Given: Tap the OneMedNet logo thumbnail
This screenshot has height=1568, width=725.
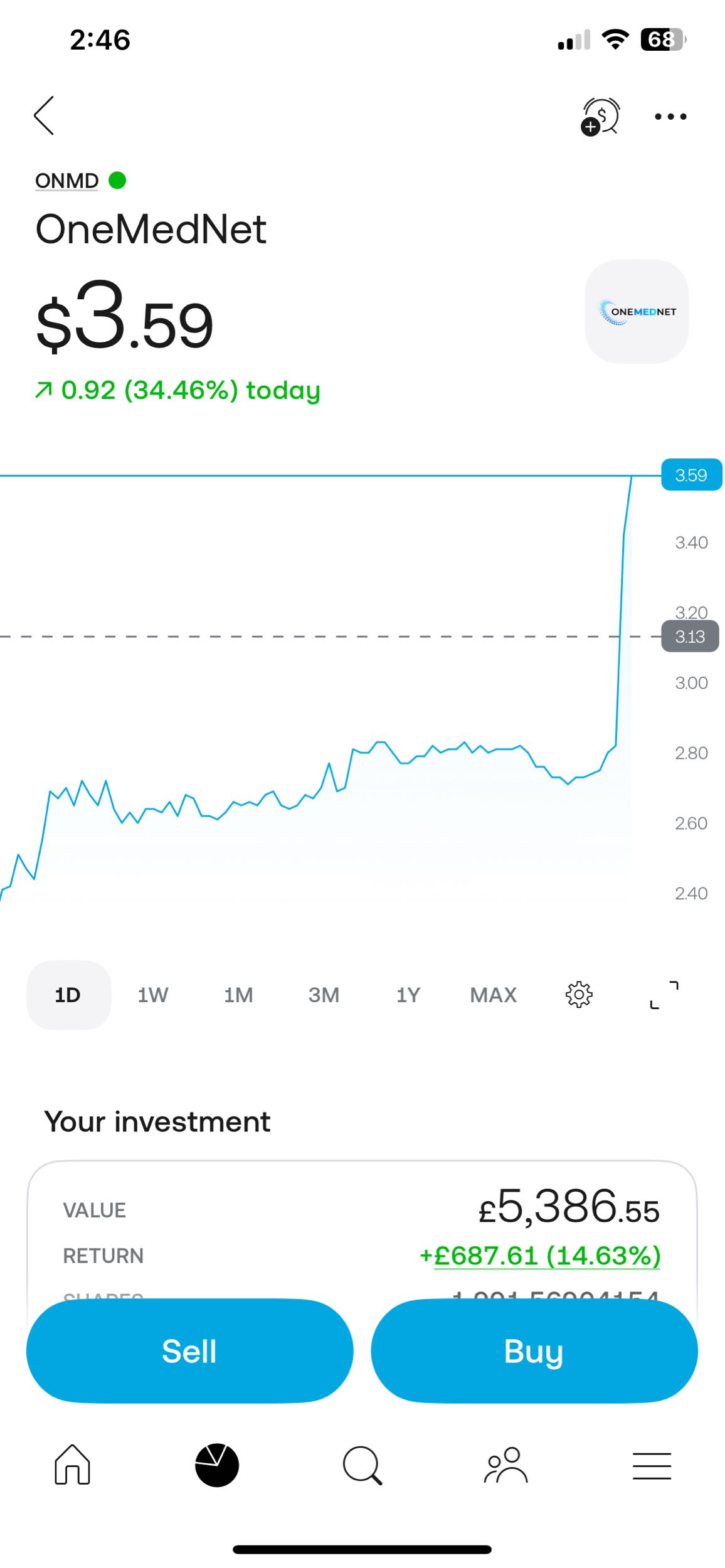Looking at the screenshot, I should [x=637, y=311].
